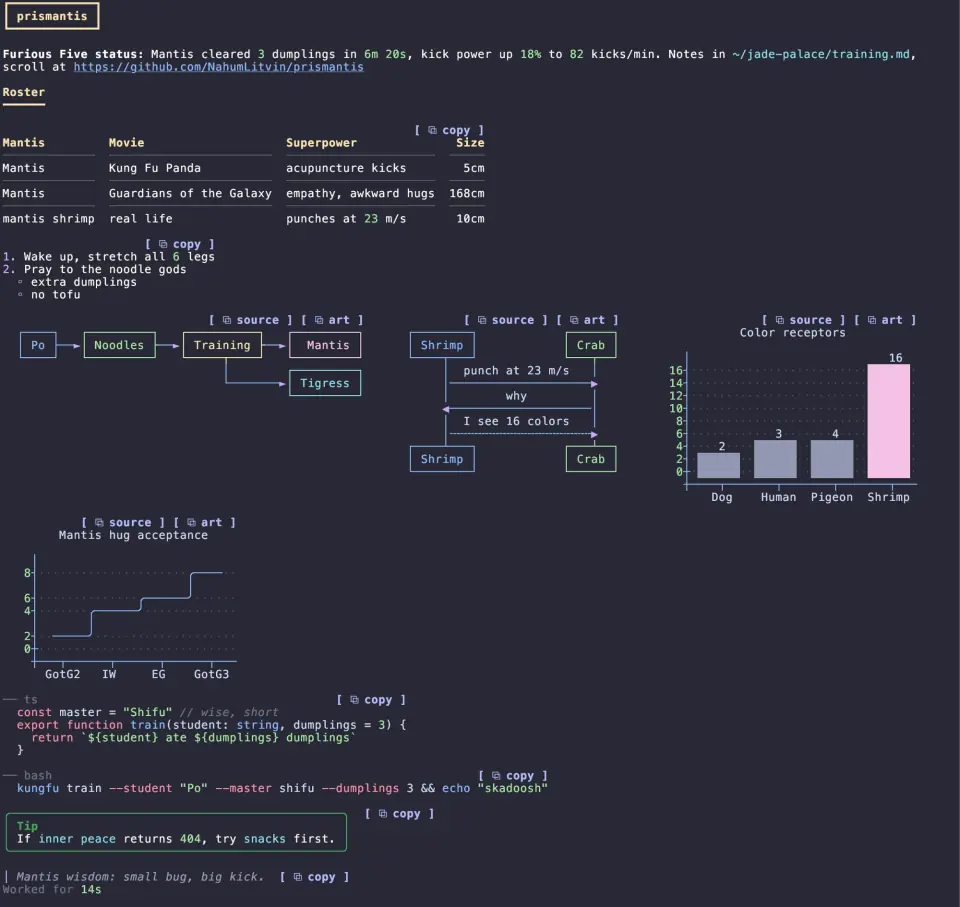
Task: Click the Training flowchart node
Action: (x=222, y=345)
